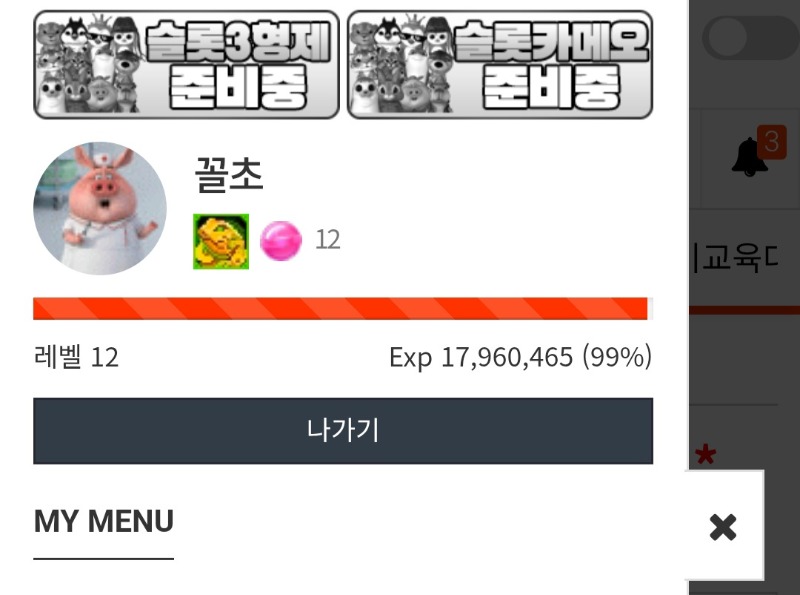Click the username 꼴초
The image size is (800, 595).
[x=229, y=175]
